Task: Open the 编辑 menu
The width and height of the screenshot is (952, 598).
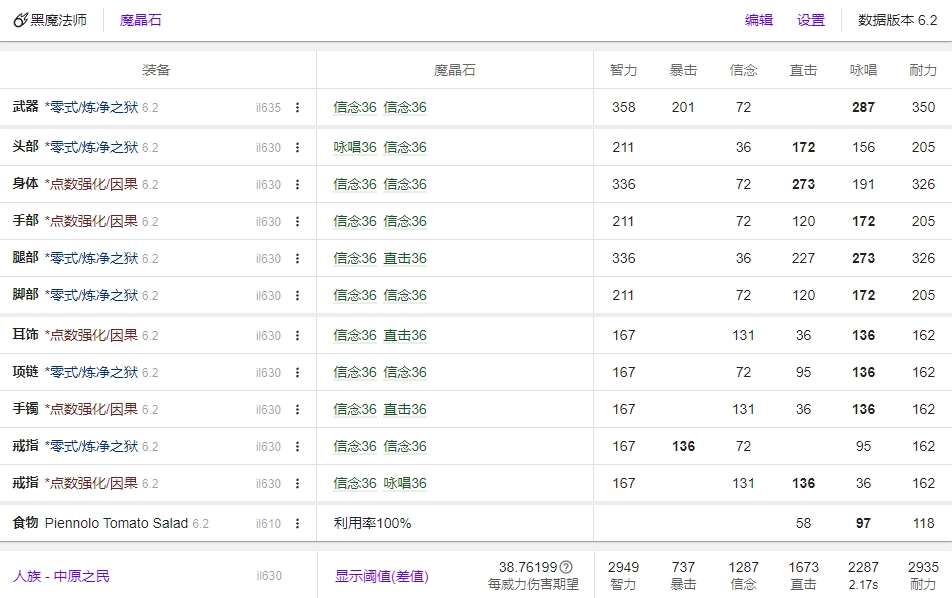Action: point(759,20)
